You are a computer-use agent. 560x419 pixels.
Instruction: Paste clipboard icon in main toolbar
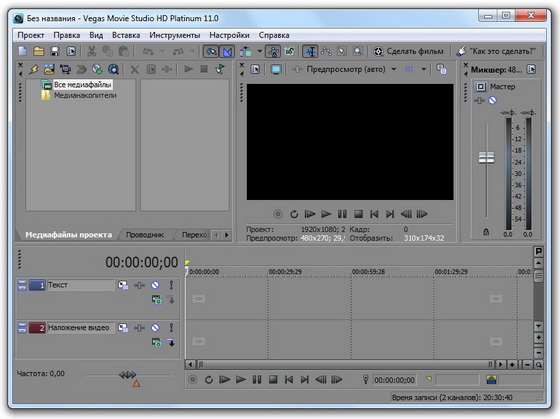click(124, 51)
